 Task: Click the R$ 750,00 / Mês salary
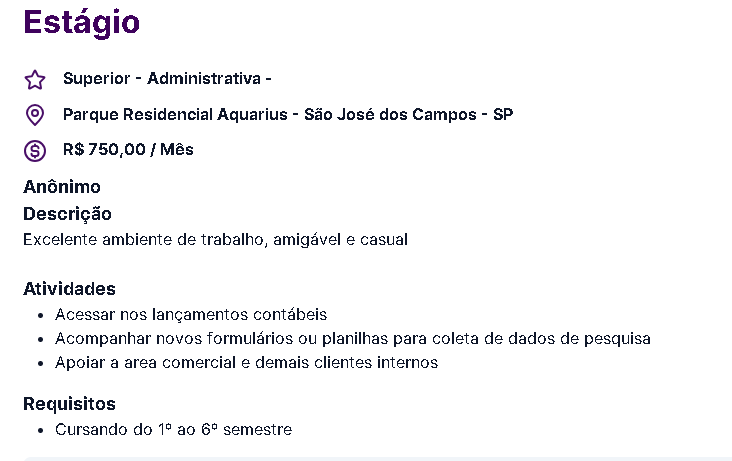tap(128, 149)
